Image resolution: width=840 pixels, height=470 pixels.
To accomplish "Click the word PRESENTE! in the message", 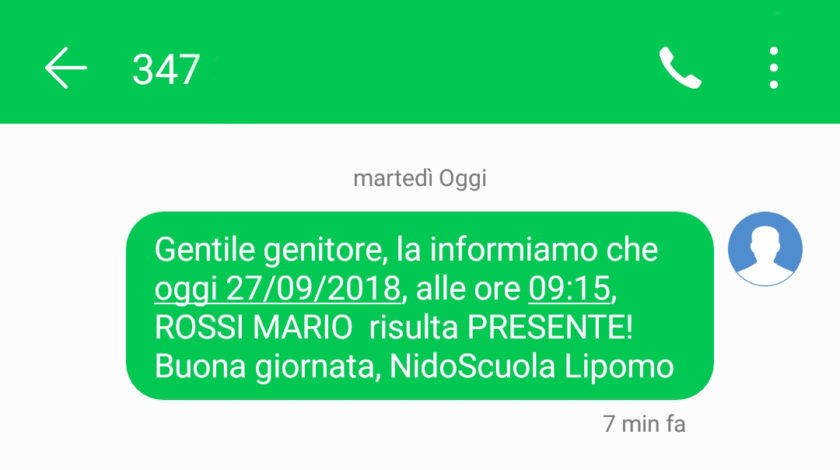I will click(550, 327).
